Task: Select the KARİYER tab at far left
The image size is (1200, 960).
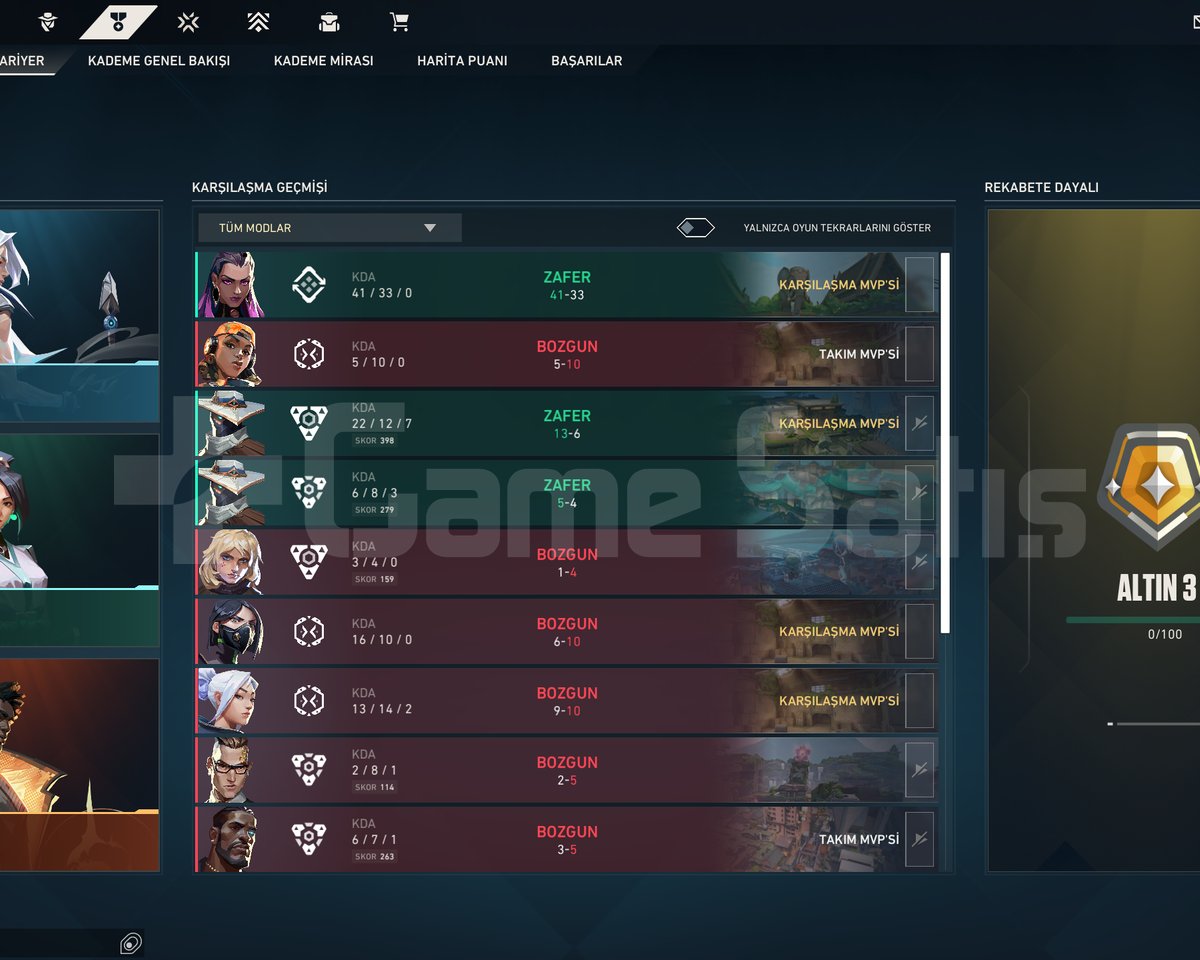Action: point(22,61)
